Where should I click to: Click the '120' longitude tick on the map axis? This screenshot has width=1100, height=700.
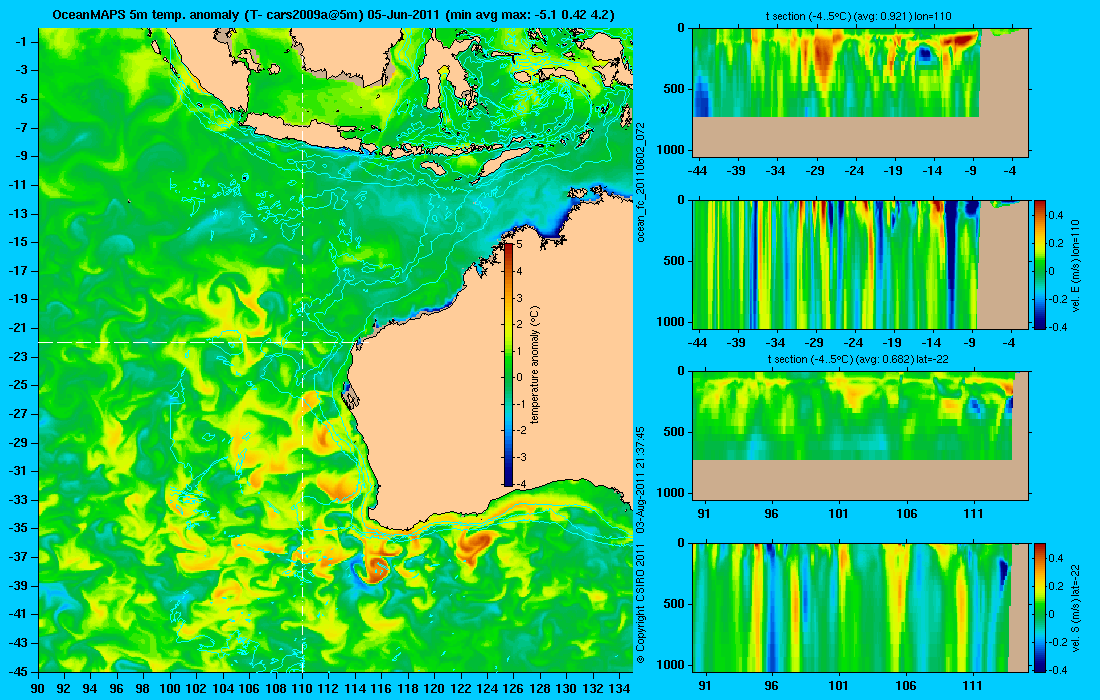(x=434, y=689)
